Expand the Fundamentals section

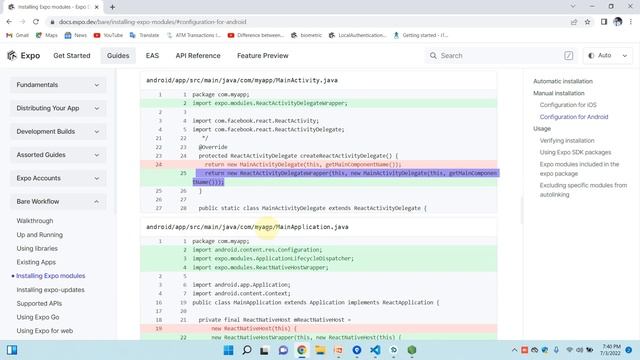click(x=58, y=85)
